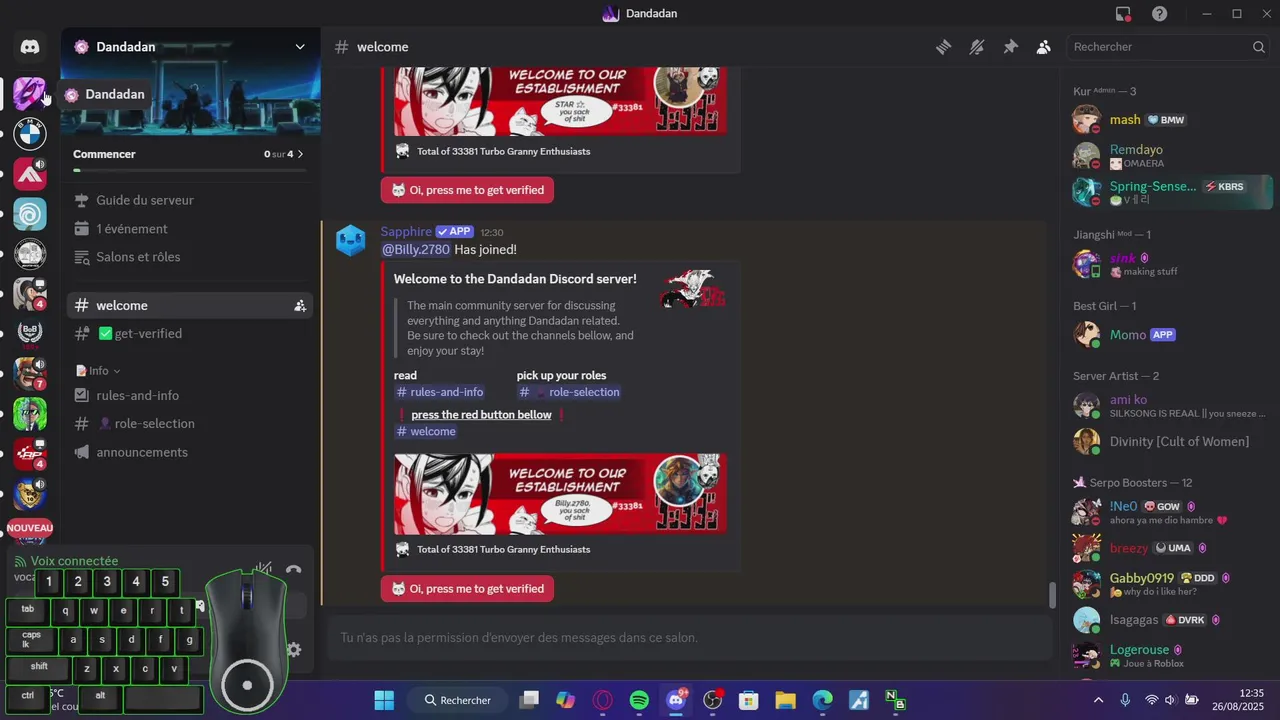Open Discord help question-mark icon
This screenshot has height=720, width=1280.
(1159, 14)
